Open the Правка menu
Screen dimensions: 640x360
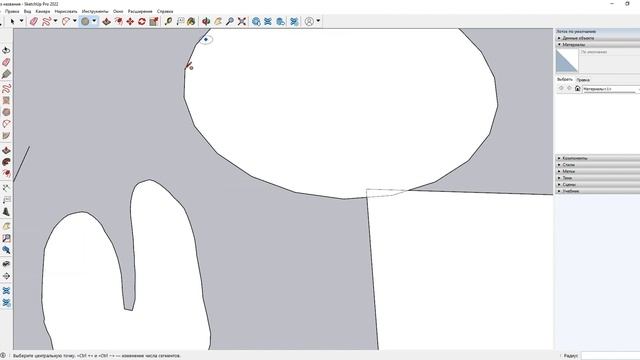point(12,11)
